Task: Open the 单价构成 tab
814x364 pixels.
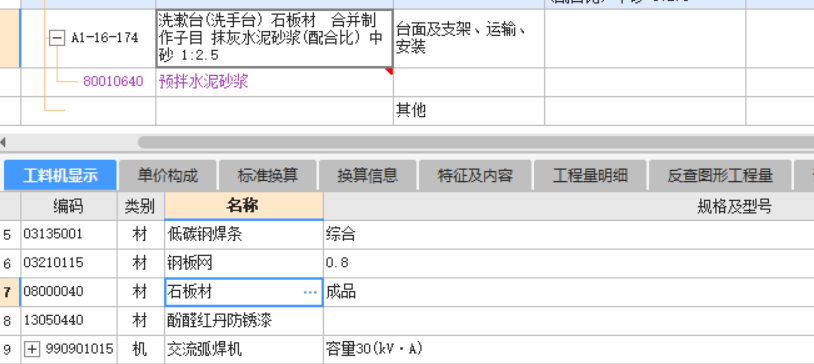Action: 168,176
